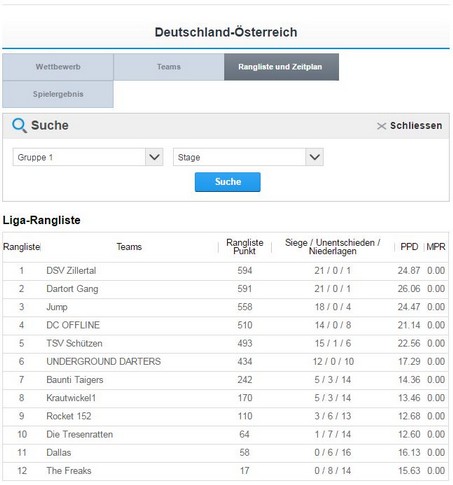The height and width of the screenshot is (485, 453).
Task: Click the MPR column header
Action: [436, 247]
